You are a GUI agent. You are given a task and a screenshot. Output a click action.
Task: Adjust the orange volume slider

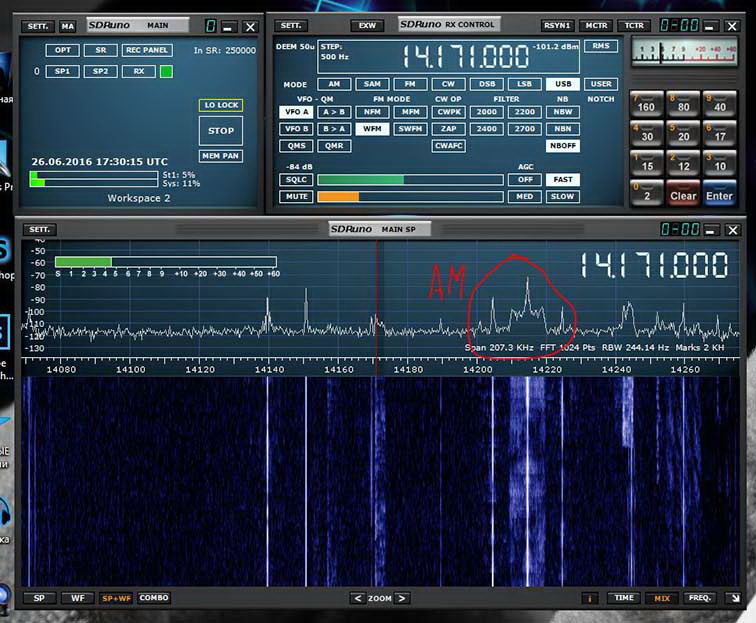410,197
